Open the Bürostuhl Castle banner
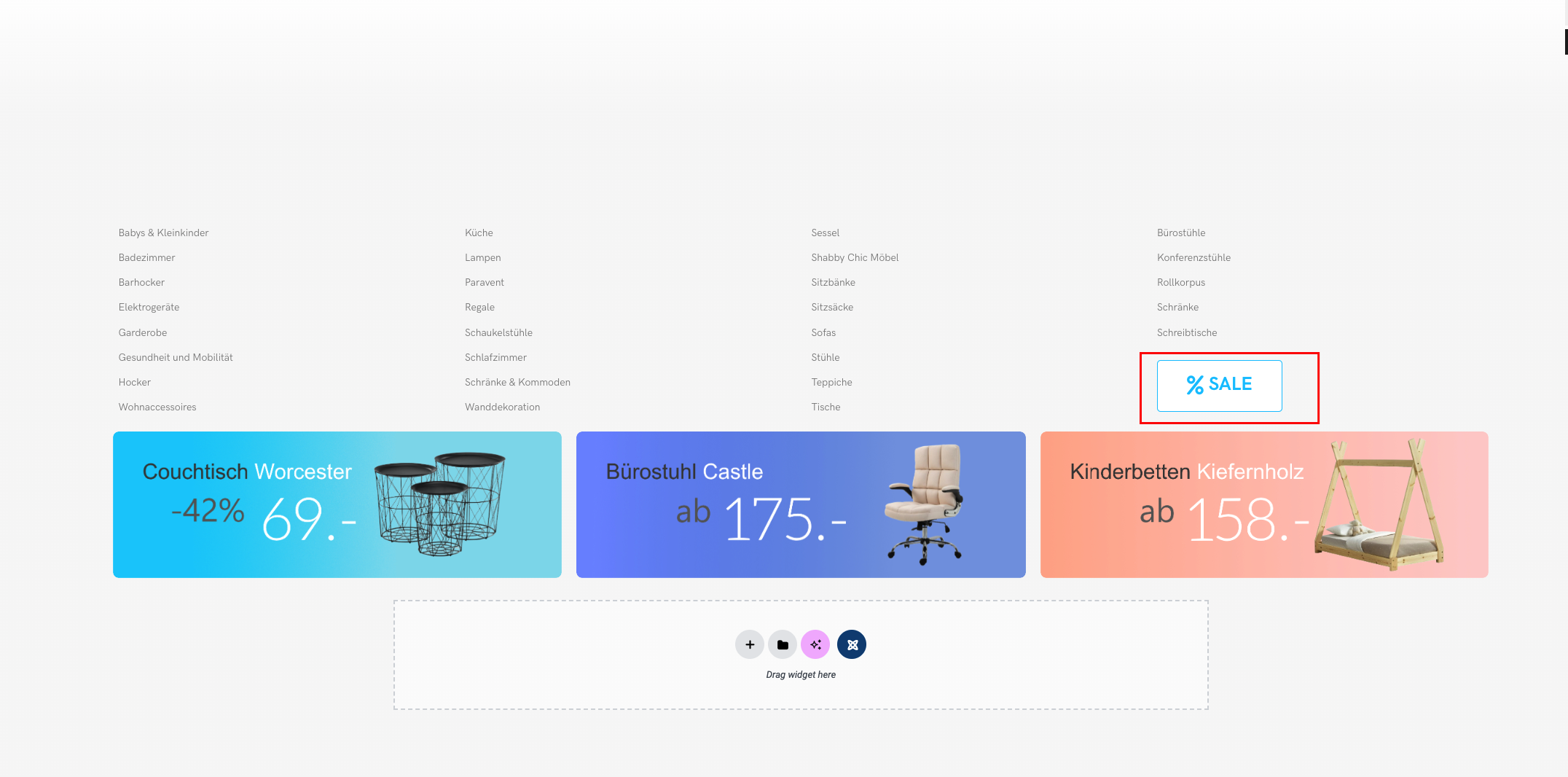The width and height of the screenshot is (1568, 777). tap(801, 504)
